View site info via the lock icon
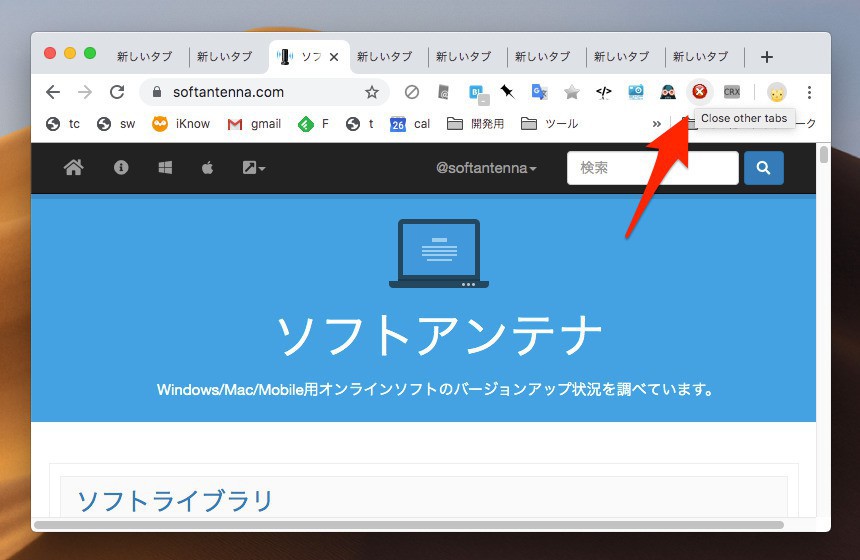The height and width of the screenshot is (560, 860). [157, 92]
